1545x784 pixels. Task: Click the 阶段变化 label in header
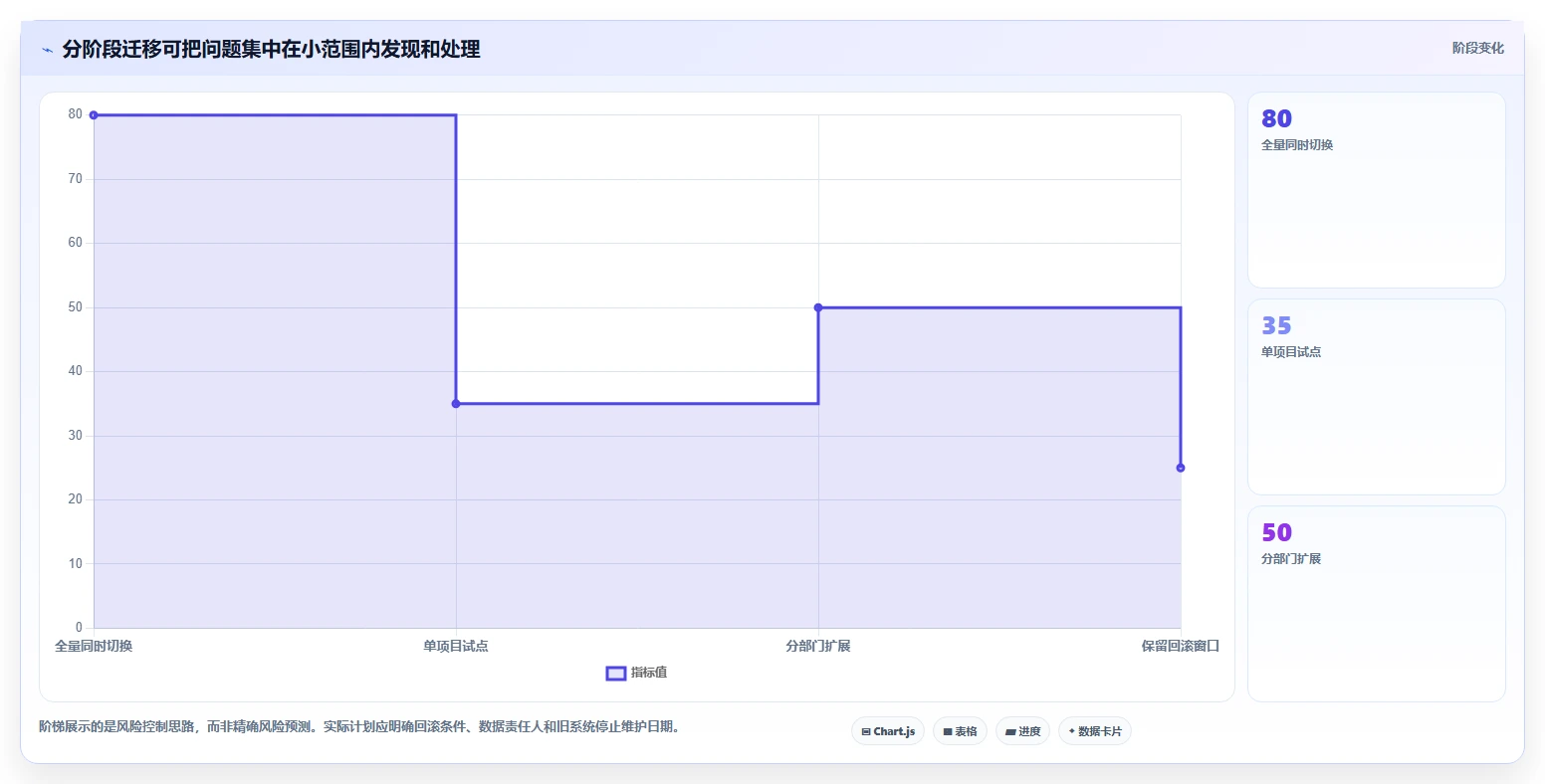[1477, 48]
